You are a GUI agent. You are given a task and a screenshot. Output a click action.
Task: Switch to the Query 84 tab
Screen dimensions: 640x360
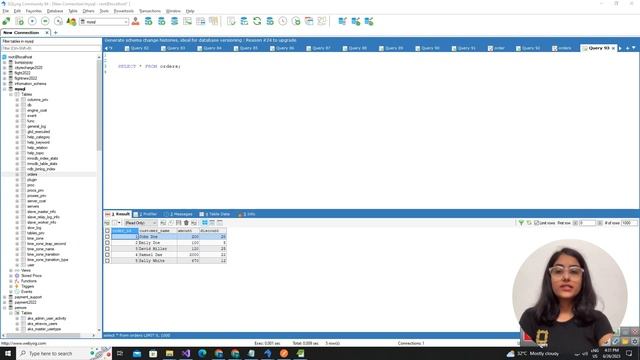[x=209, y=48]
